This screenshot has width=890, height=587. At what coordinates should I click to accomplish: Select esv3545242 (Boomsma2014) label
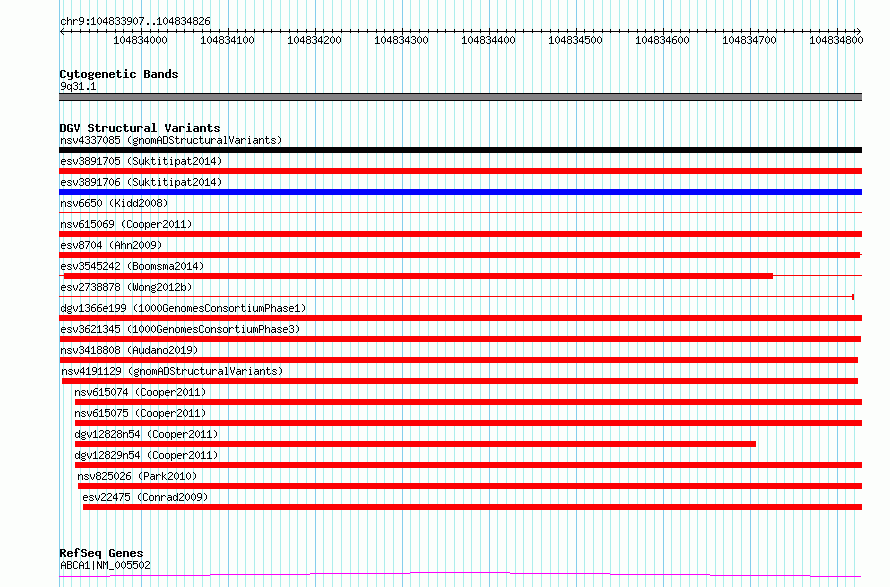[132, 266]
